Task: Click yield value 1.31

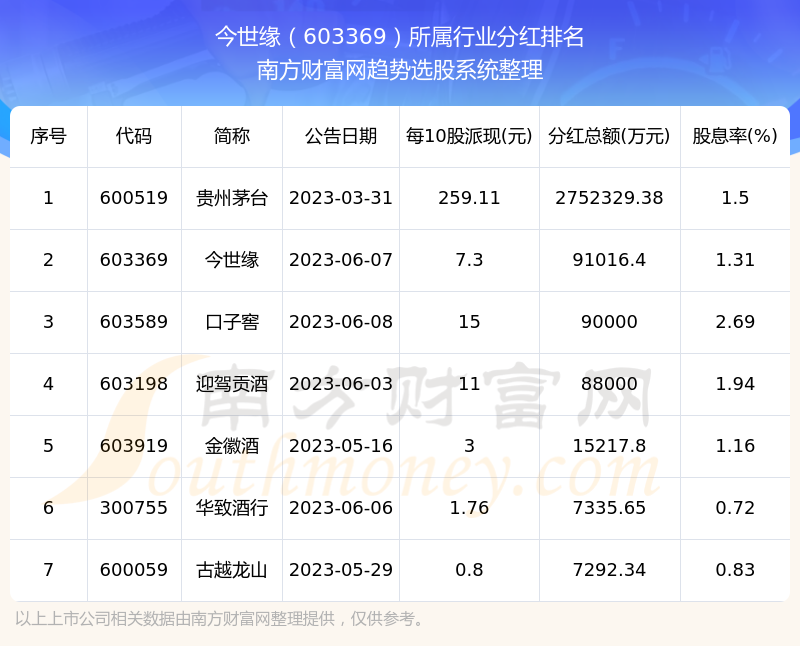Action: point(735,260)
